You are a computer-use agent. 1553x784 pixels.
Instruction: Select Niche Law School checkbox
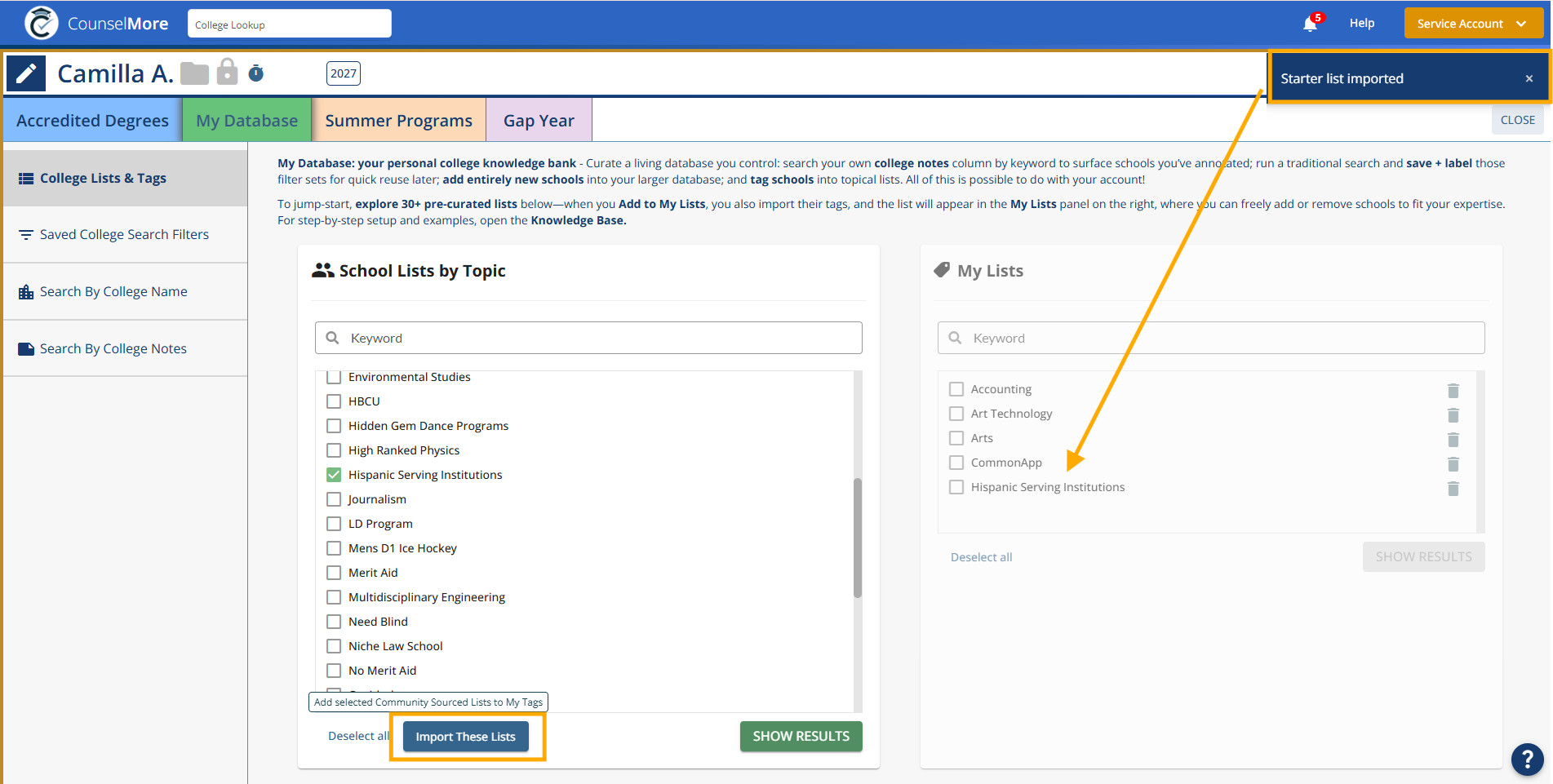334,646
